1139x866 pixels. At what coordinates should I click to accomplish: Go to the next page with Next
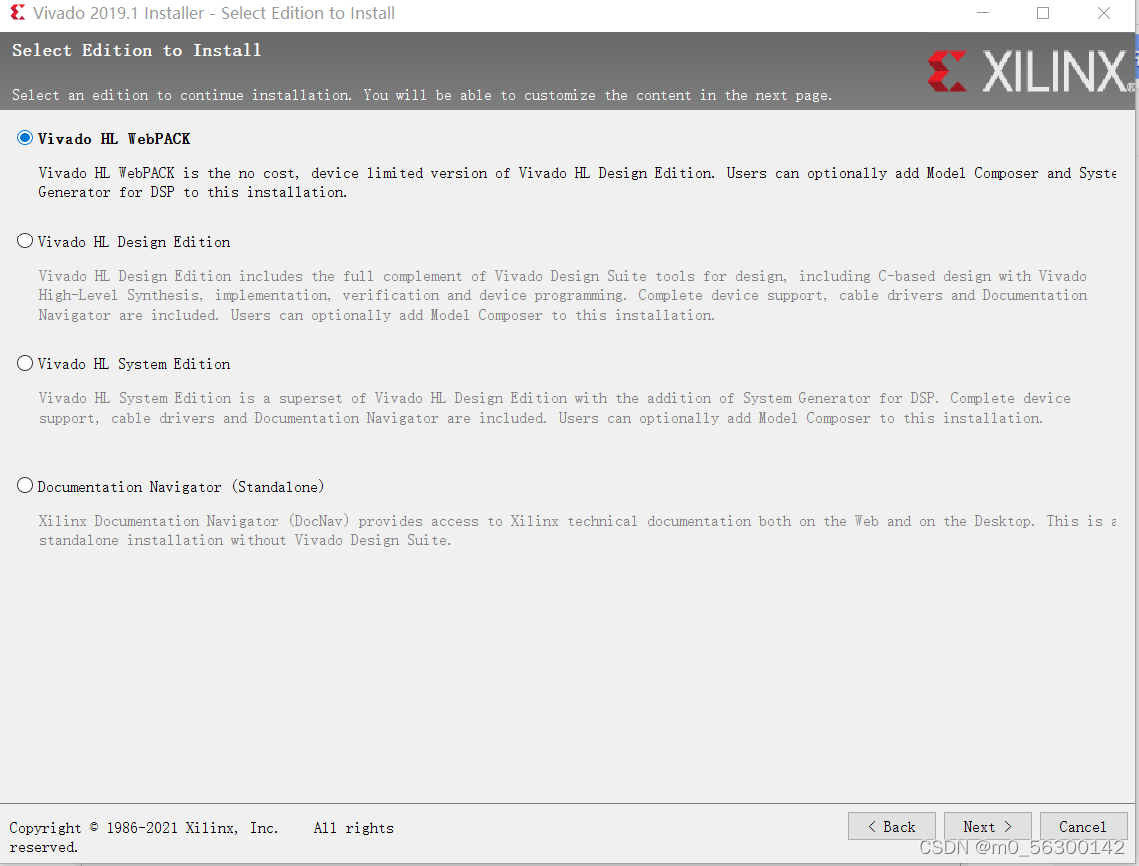coord(987,827)
